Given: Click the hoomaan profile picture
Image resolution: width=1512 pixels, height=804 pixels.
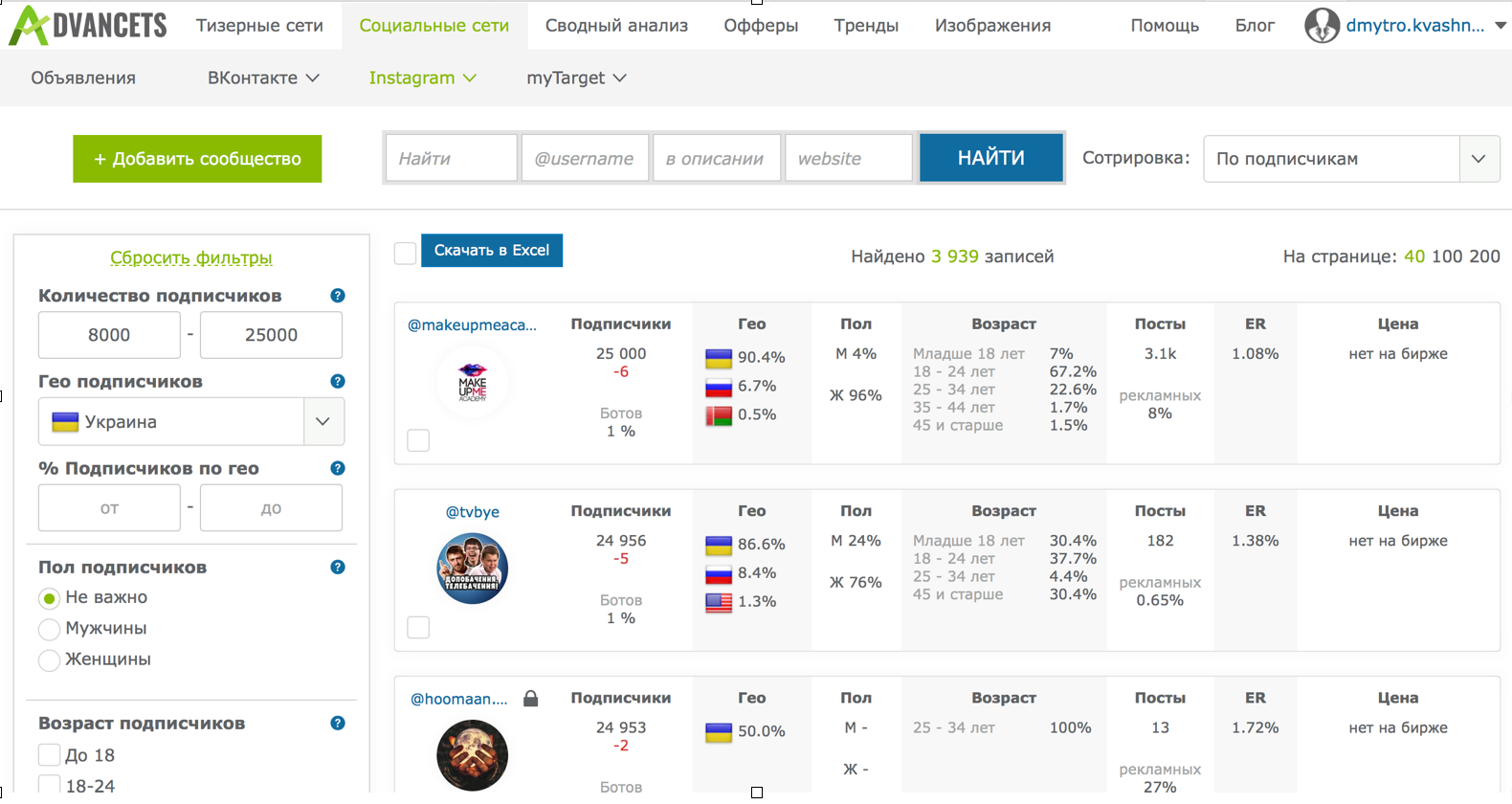Looking at the screenshot, I should (x=472, y=755).
